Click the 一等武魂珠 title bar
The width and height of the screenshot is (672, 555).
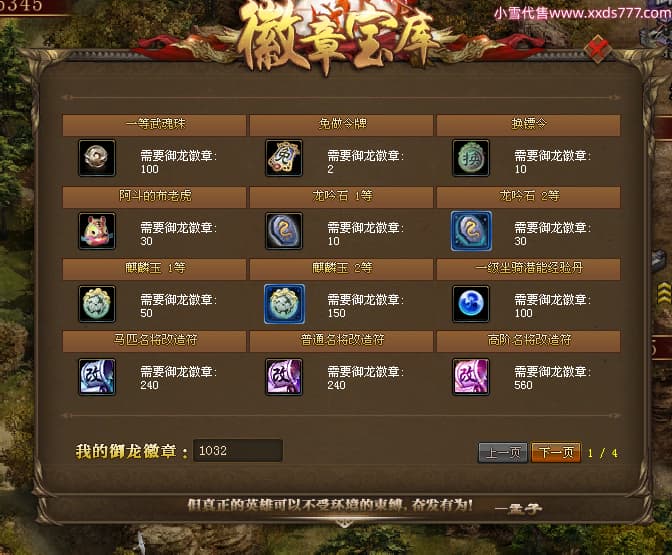click(x=154, y=125)
